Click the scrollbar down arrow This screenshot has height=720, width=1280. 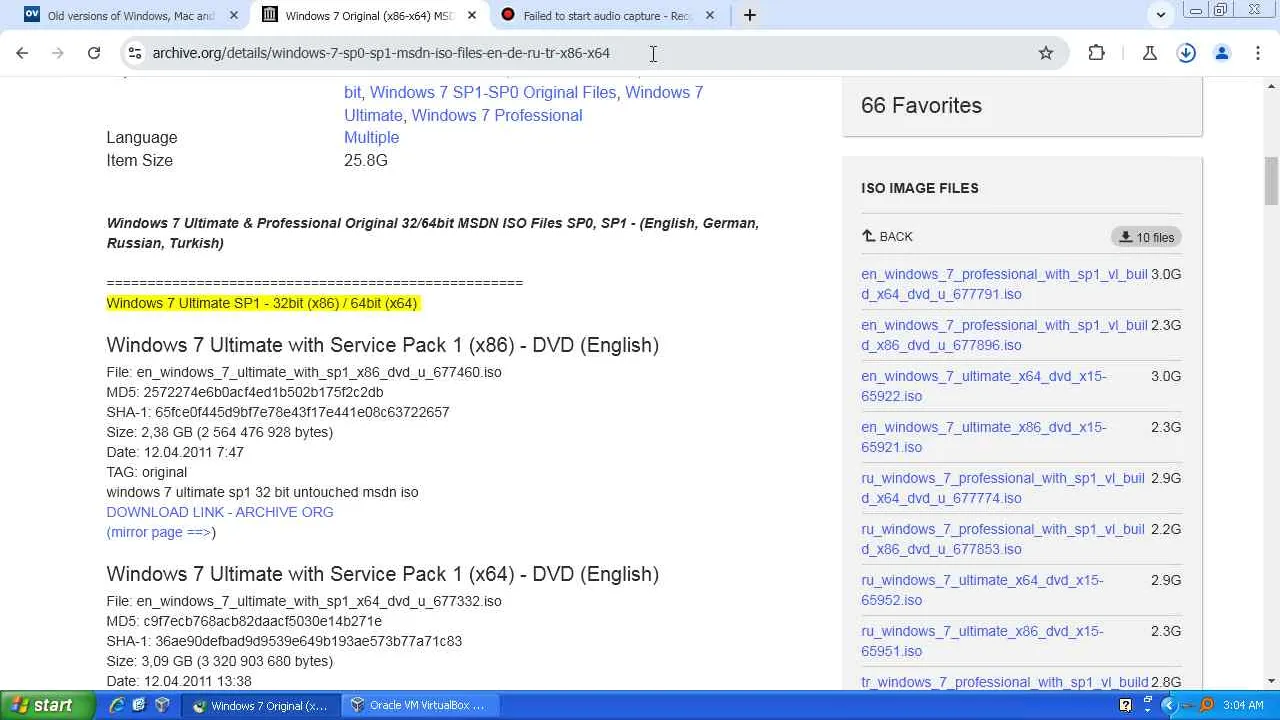point(1272,681)
